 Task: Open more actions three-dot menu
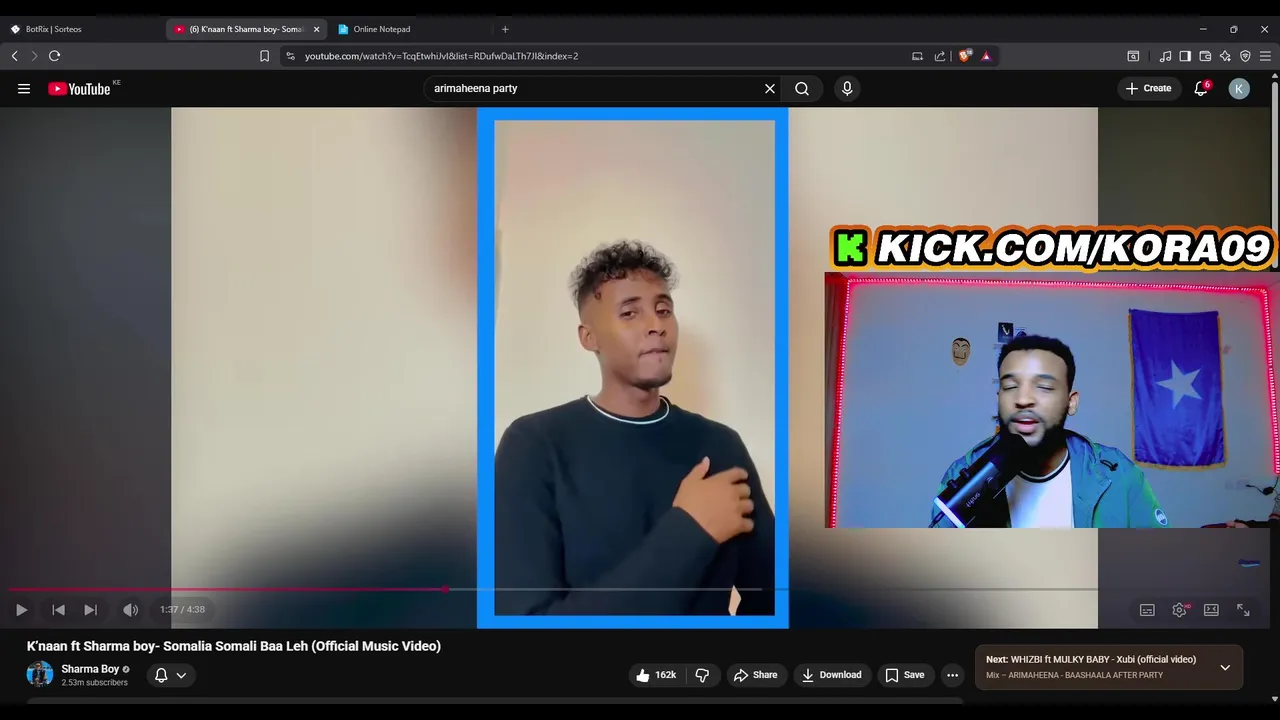953,675
